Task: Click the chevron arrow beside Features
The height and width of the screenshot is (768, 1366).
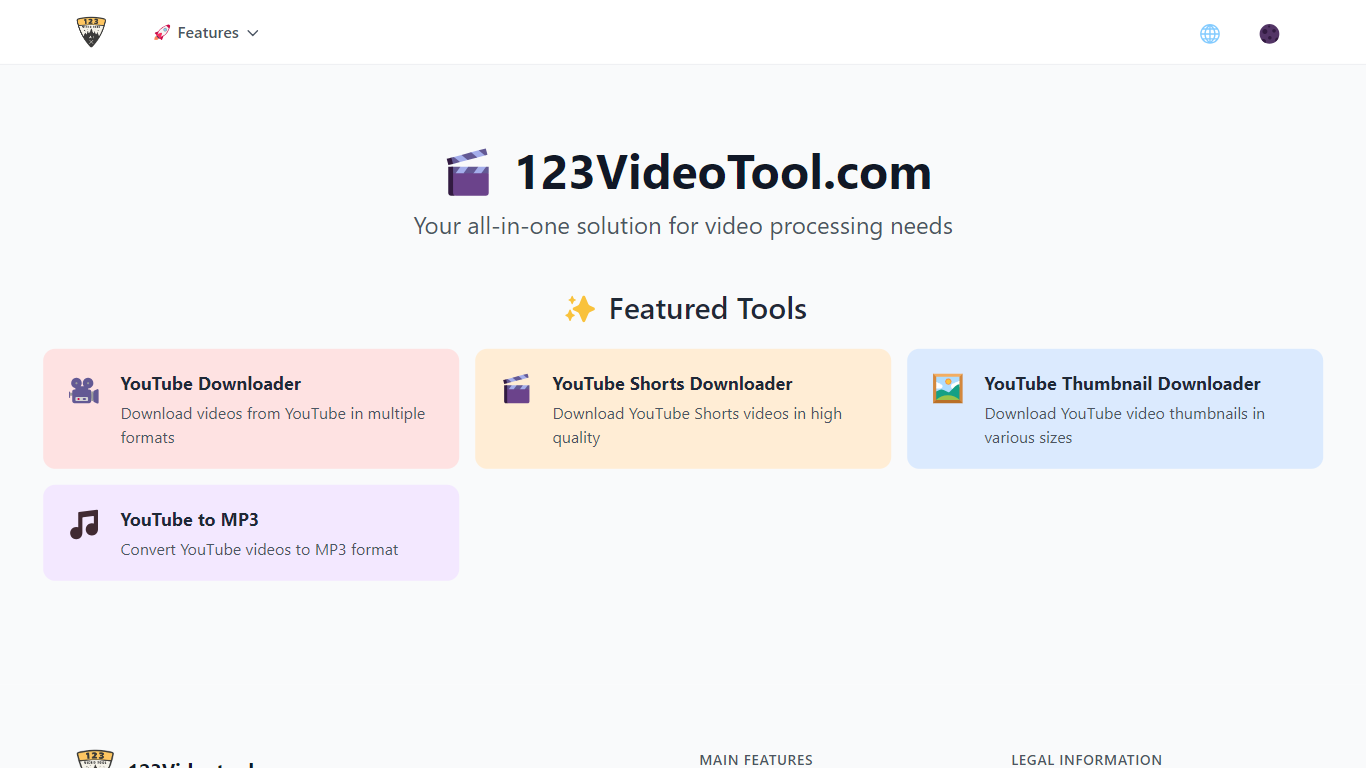Action: 253,32
